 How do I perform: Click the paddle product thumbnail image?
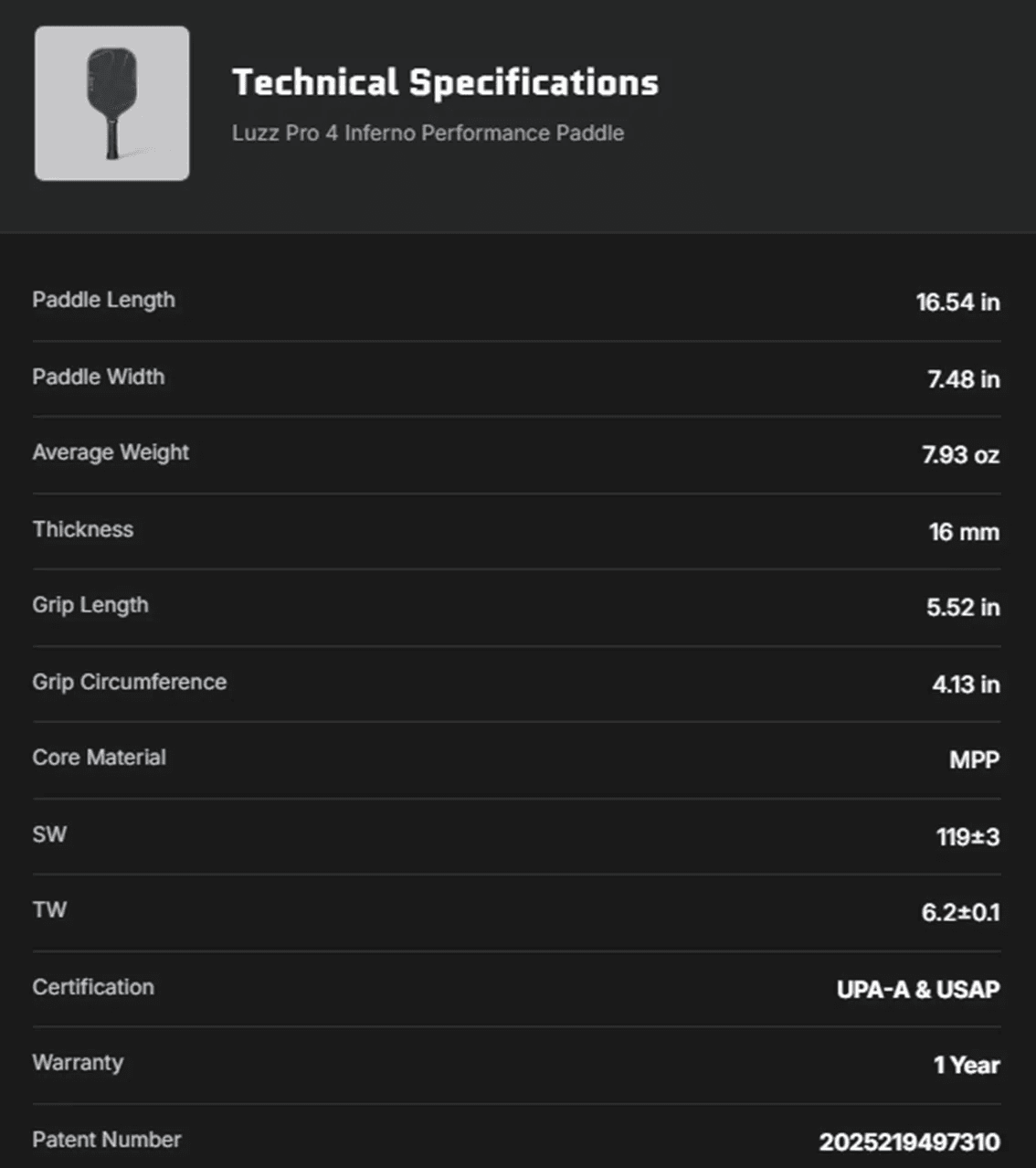point(112,103)
